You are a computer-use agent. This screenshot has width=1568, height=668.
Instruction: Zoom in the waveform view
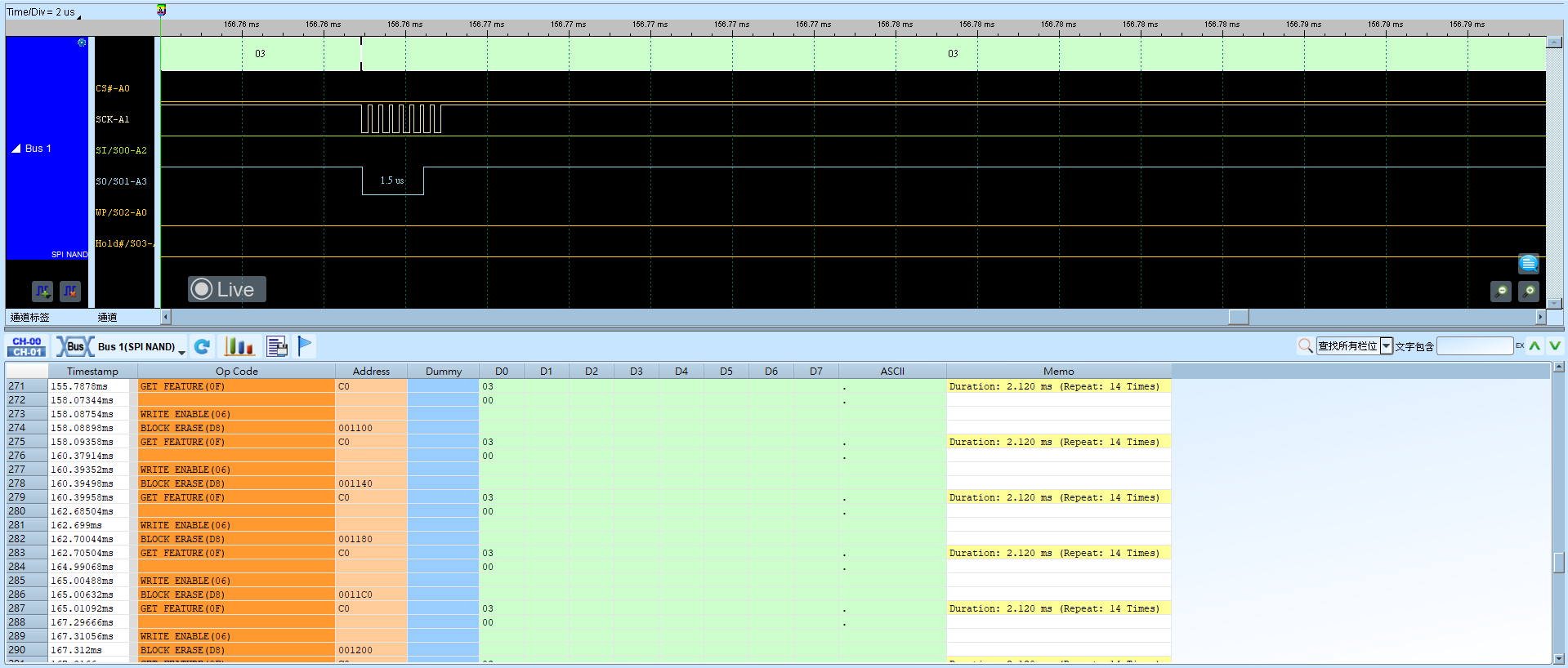point(1529,291)
